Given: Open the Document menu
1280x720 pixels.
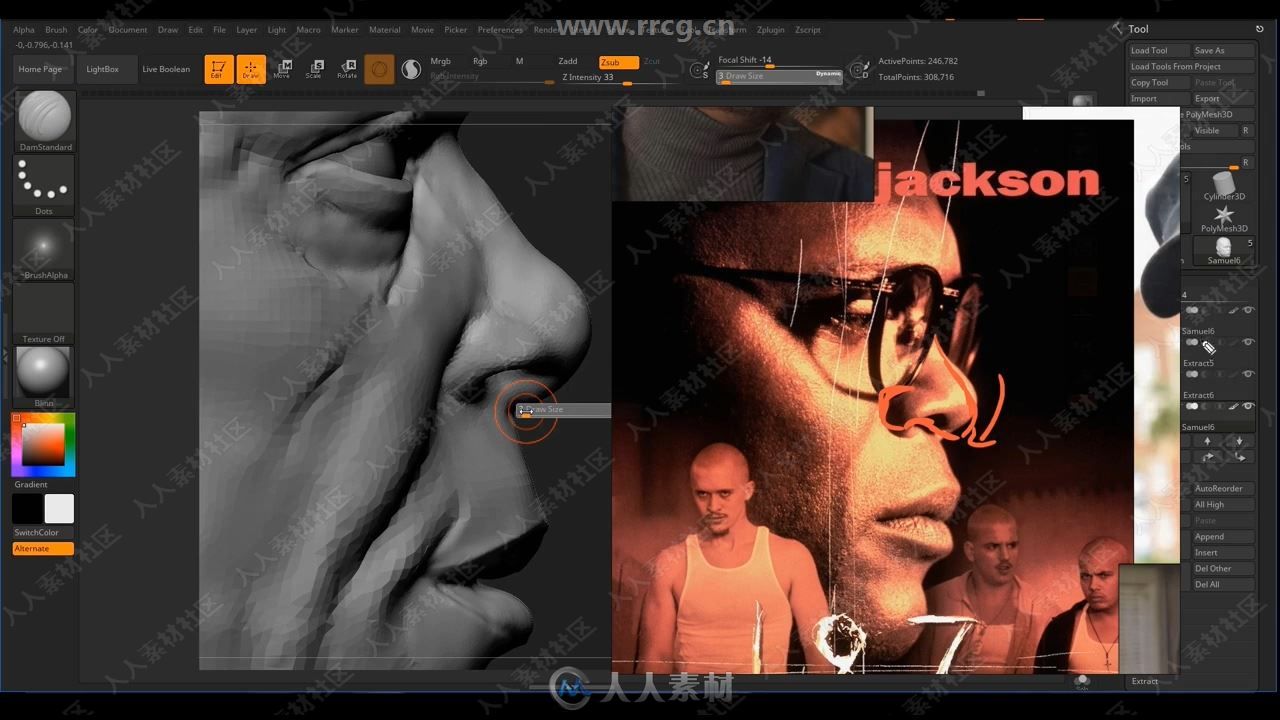Looking at the screenshot, I should tap(128, 30).
